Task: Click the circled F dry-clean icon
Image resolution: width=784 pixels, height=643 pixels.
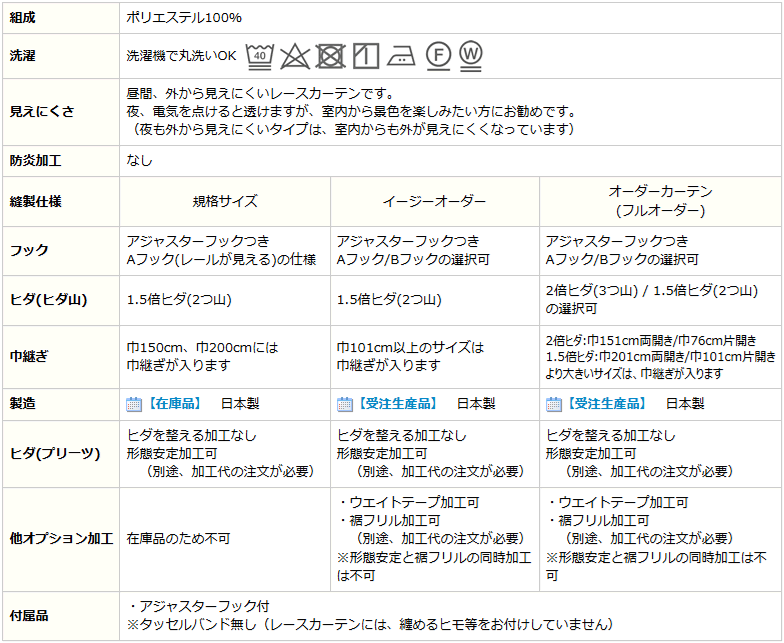Action: (437, 55)
